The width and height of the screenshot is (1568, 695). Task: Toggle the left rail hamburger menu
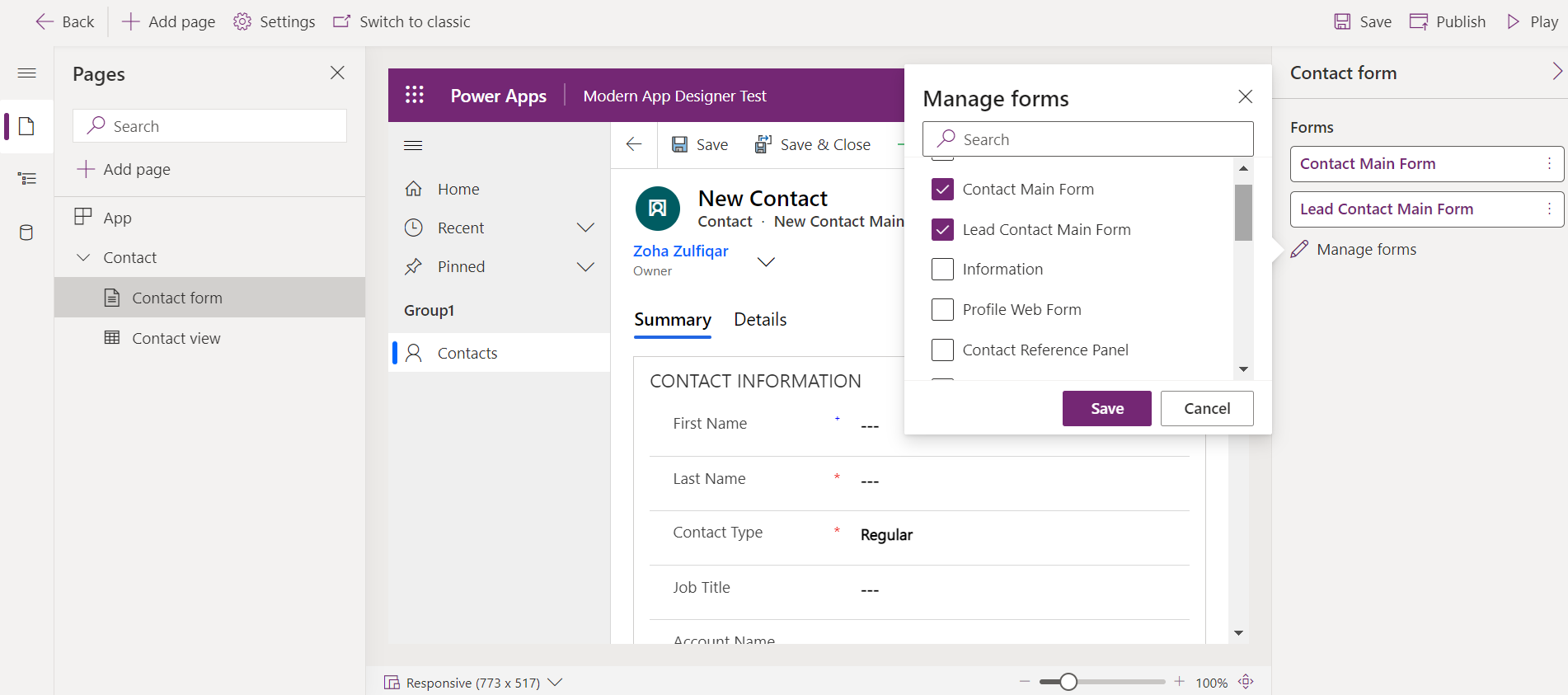26,73
